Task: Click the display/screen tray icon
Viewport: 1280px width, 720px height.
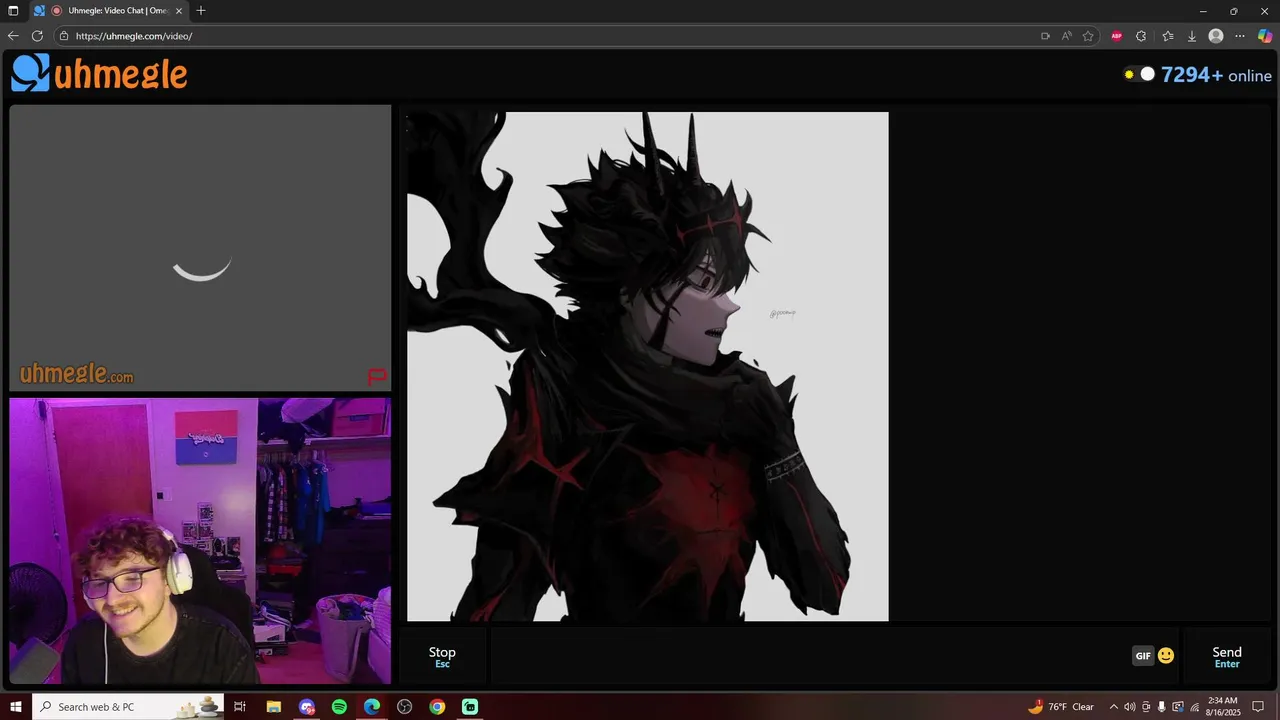Action: [x=1177, y=707]
